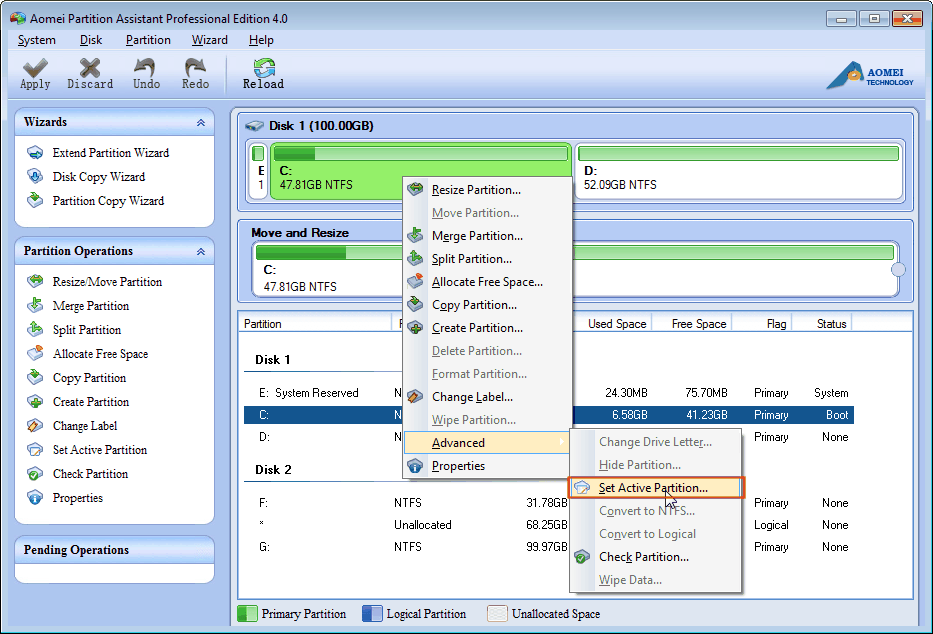Click Copy Partition icon in sidebar
Screen dimensions: 933x634
35,377
